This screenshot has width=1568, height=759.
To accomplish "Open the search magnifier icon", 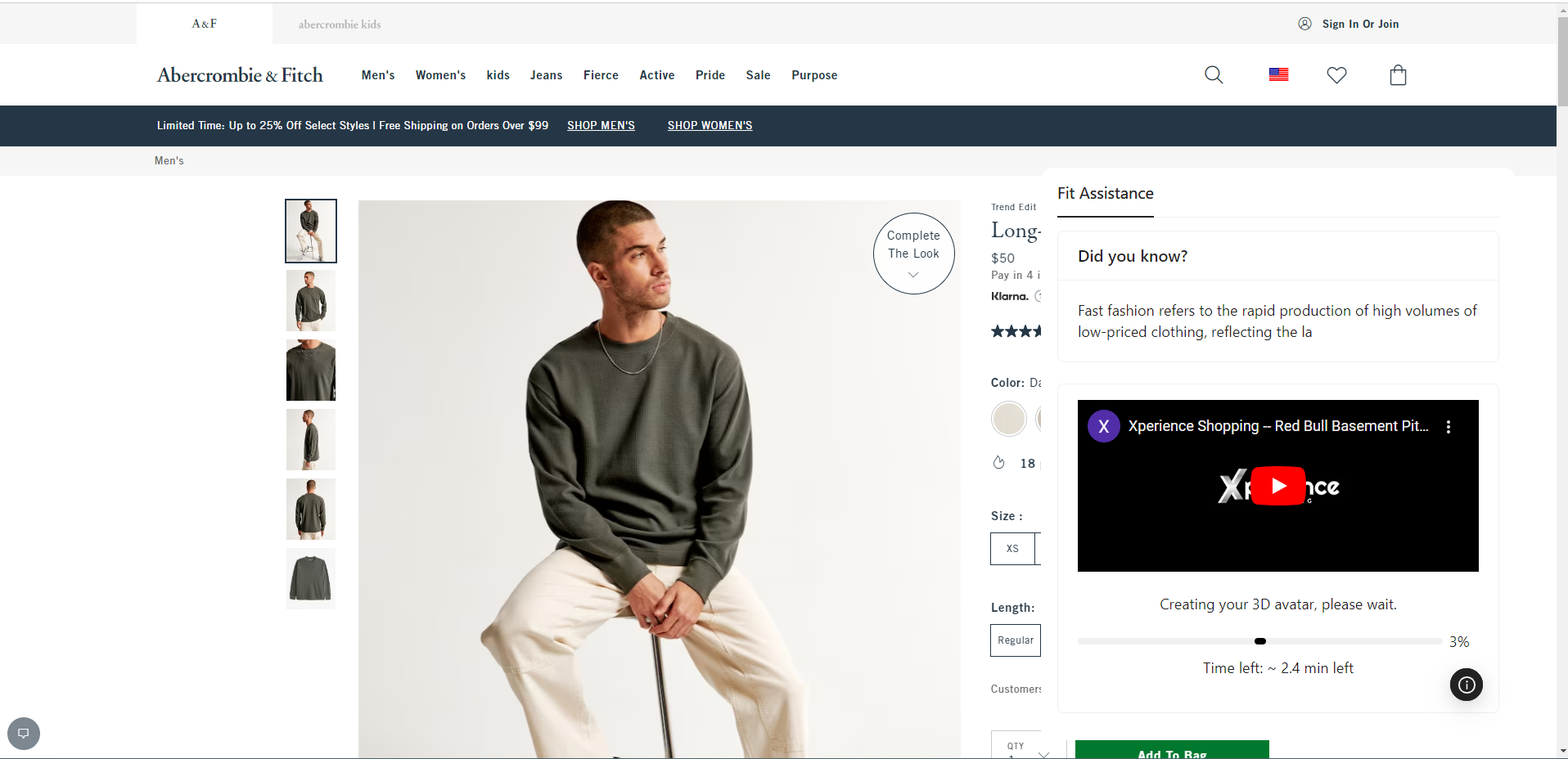I will [1214, 75].
